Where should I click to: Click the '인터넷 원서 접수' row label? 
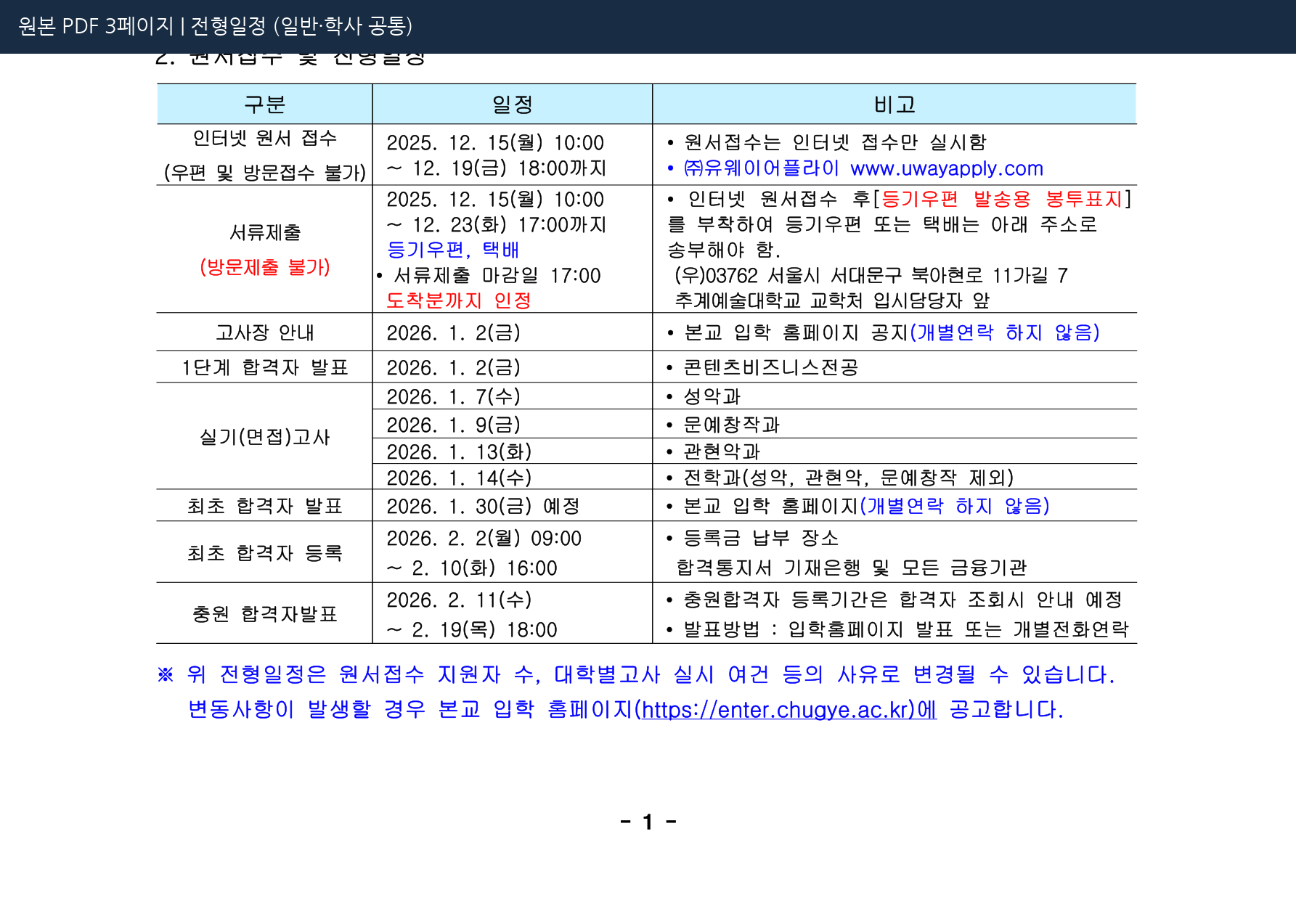(x=264, y=138)
